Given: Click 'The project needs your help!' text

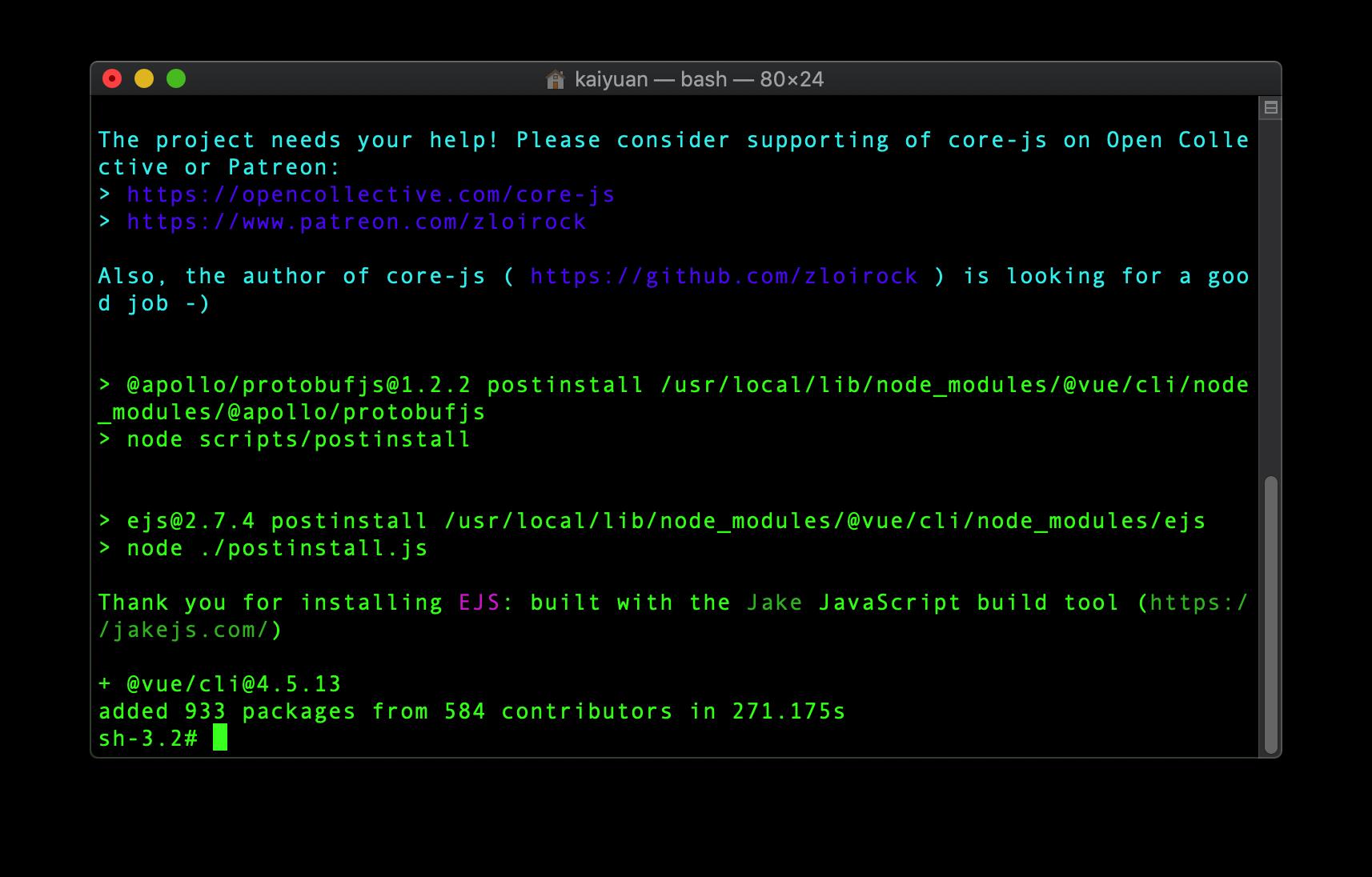Looking at the screenshot, I should point(299,140).
